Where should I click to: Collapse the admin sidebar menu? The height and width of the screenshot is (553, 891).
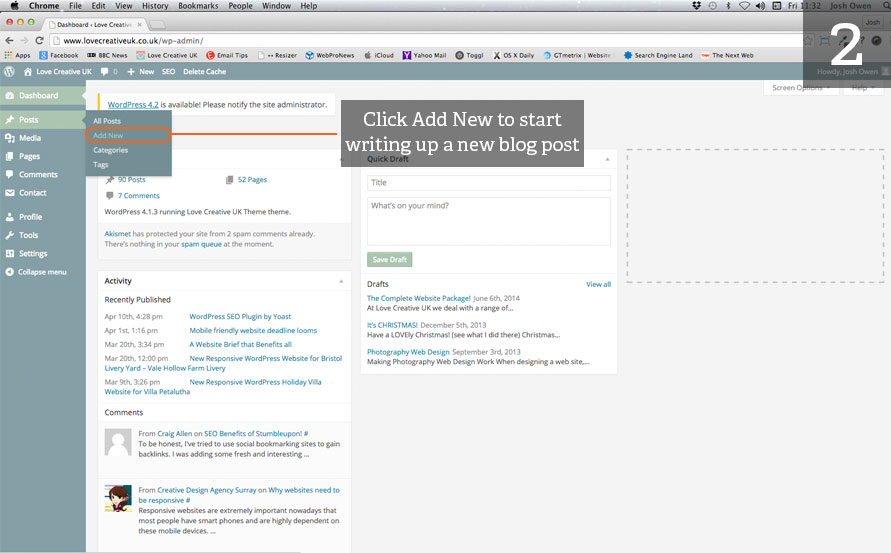[x=36, y=272]
